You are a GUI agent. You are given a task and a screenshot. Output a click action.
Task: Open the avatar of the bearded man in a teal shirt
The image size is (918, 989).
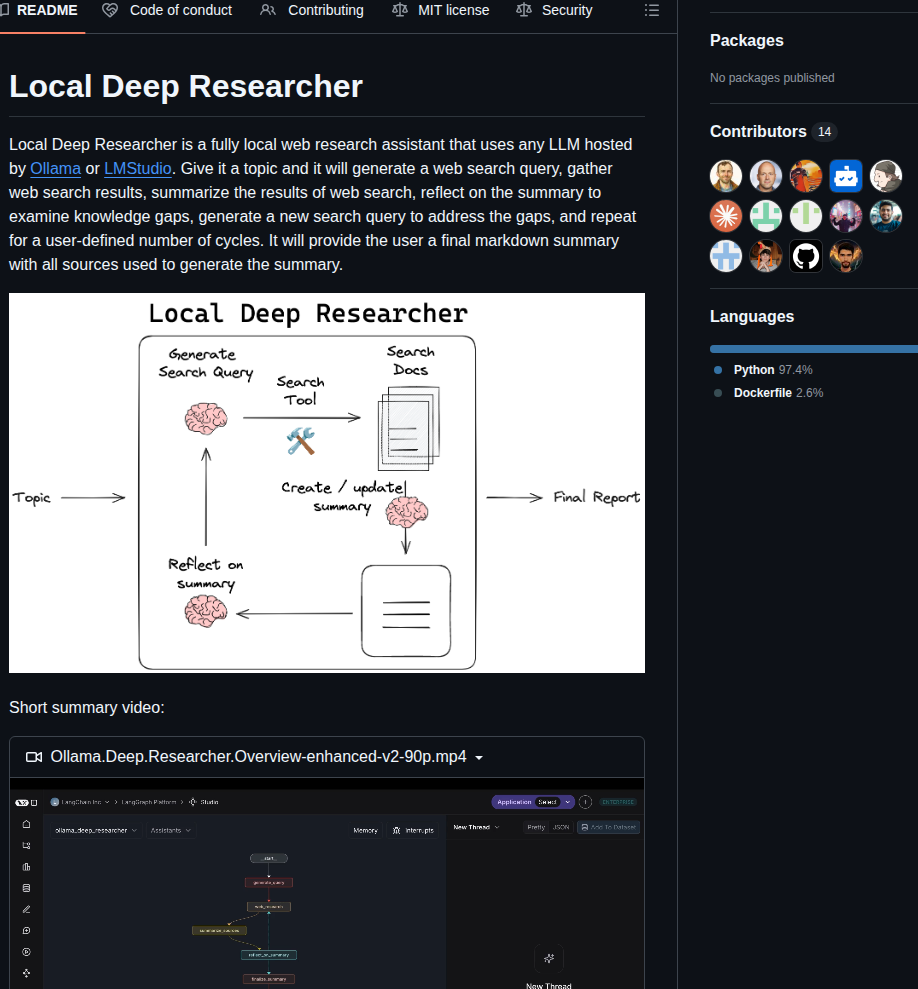click(886, 216)
